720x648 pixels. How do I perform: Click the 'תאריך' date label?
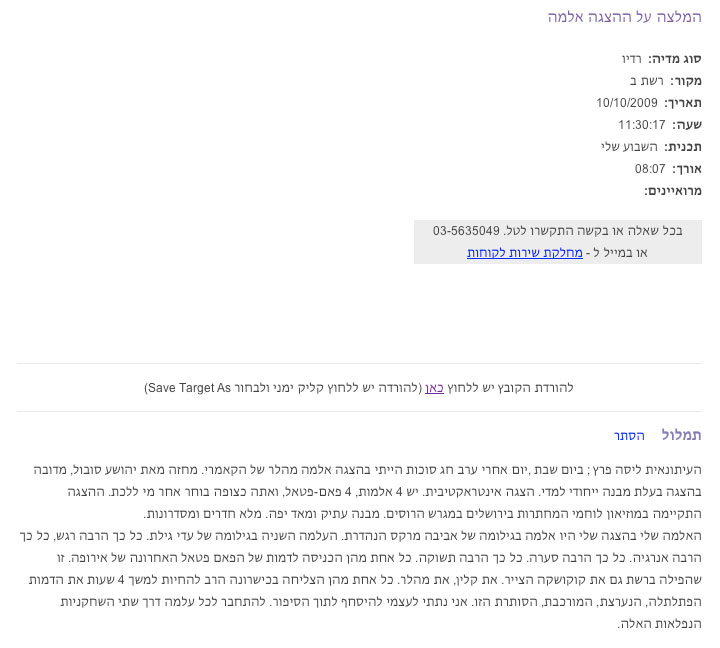click(683, 103)
